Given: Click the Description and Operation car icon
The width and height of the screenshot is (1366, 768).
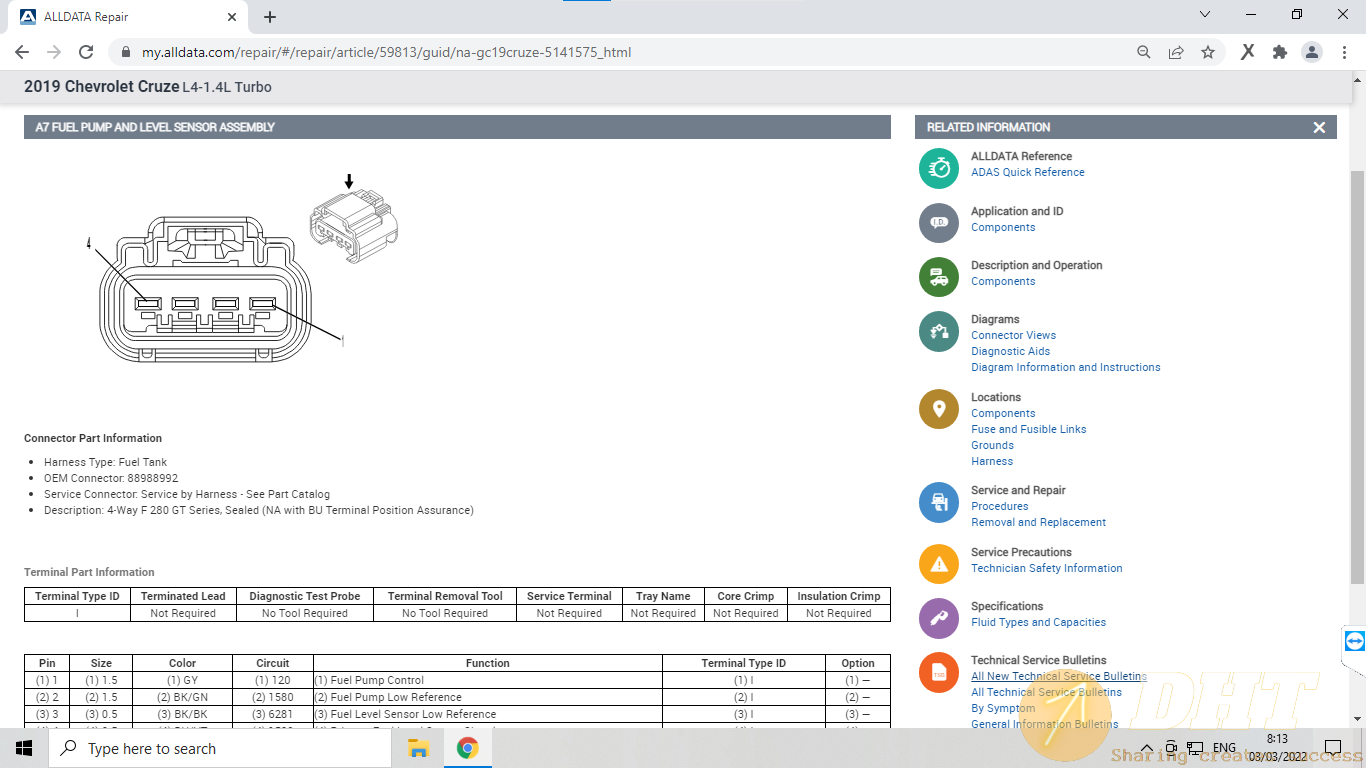Looking at the screenshot, I should click(939, 277).
